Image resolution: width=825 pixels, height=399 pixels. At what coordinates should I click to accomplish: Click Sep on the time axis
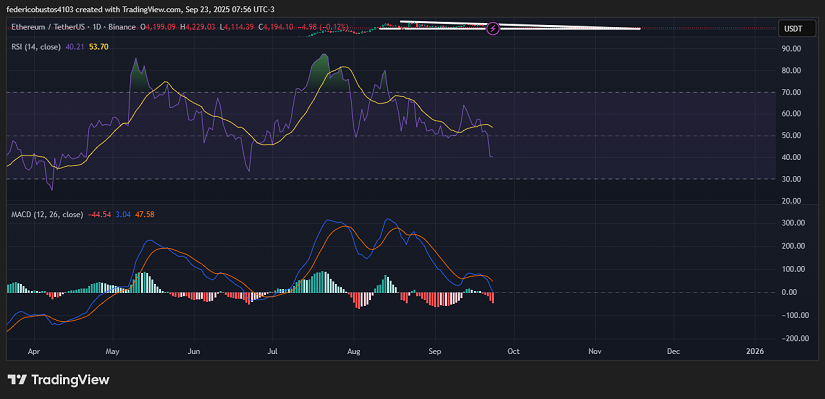435,351
